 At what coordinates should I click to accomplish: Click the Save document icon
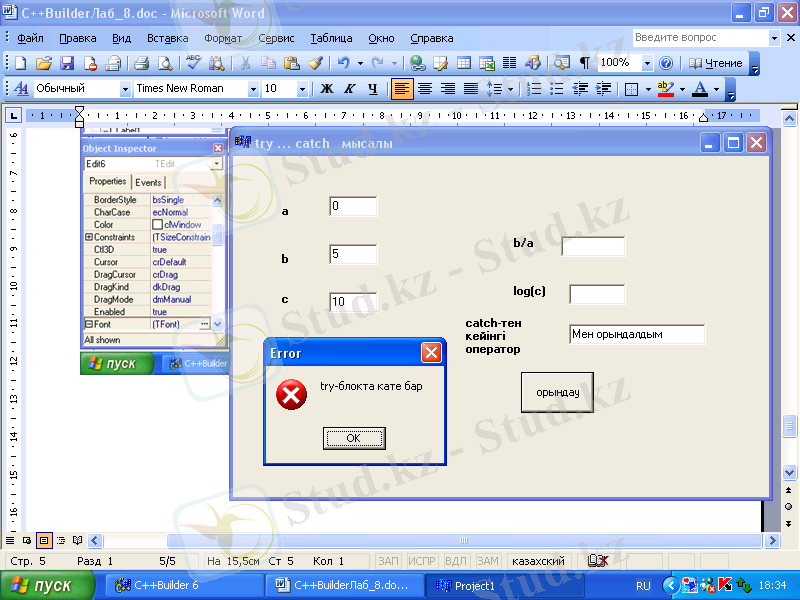(68, 63)
